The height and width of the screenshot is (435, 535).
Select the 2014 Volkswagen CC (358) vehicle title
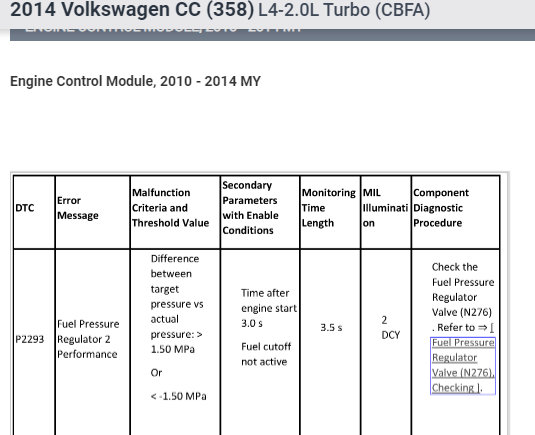pos(132,10)
